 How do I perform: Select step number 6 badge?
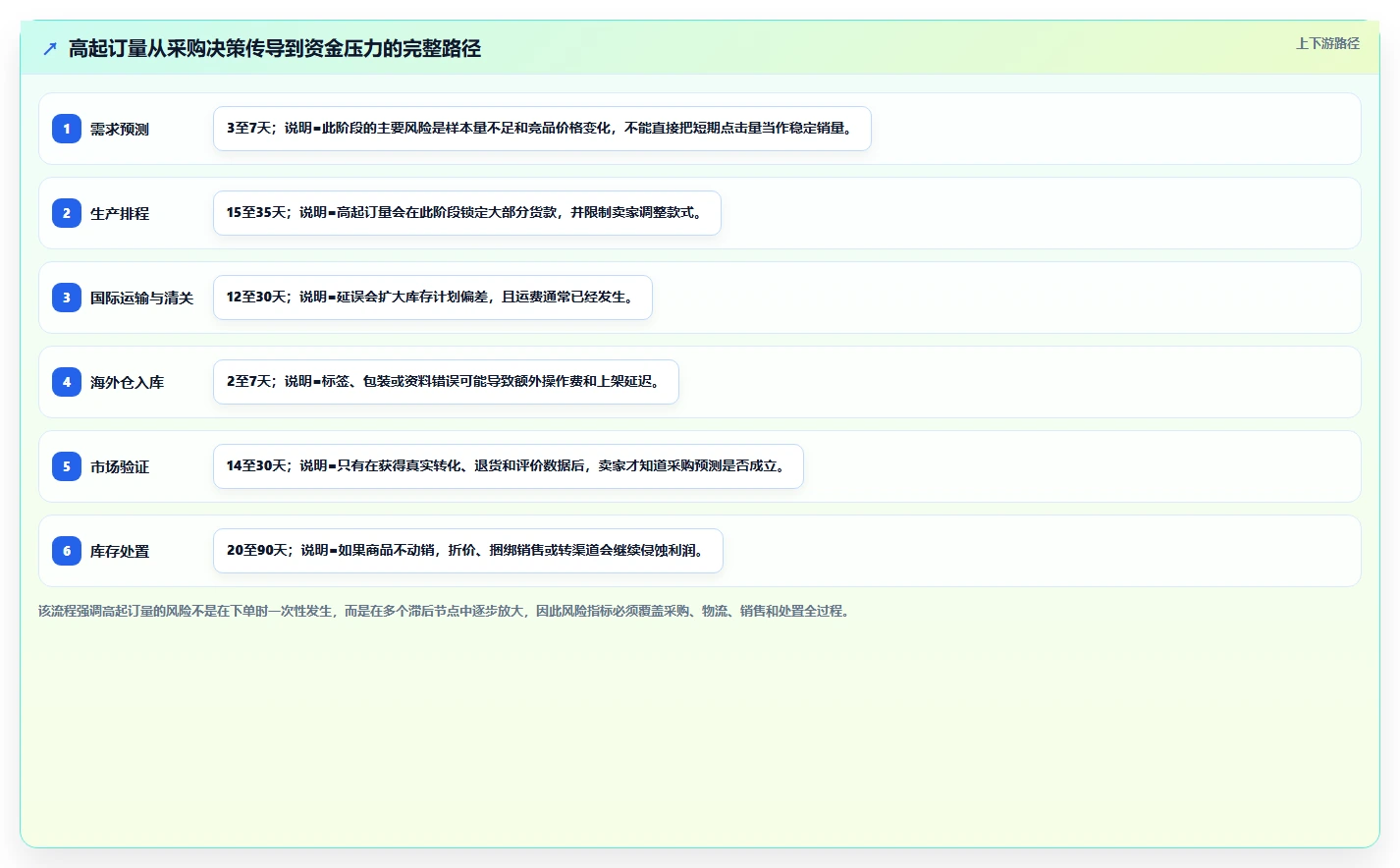pyautogui.click(x=67, y=551)
